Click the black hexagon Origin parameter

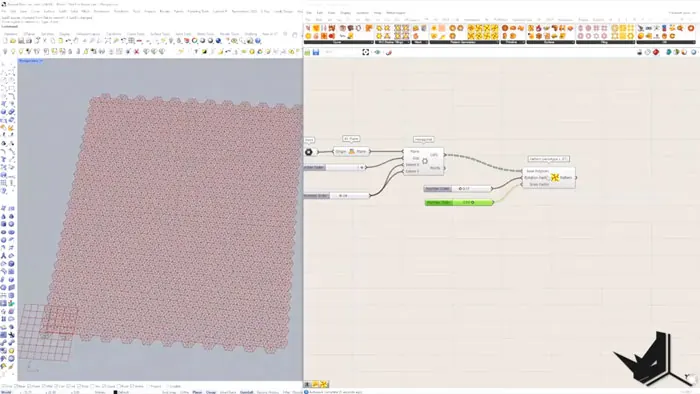(308, 152)
